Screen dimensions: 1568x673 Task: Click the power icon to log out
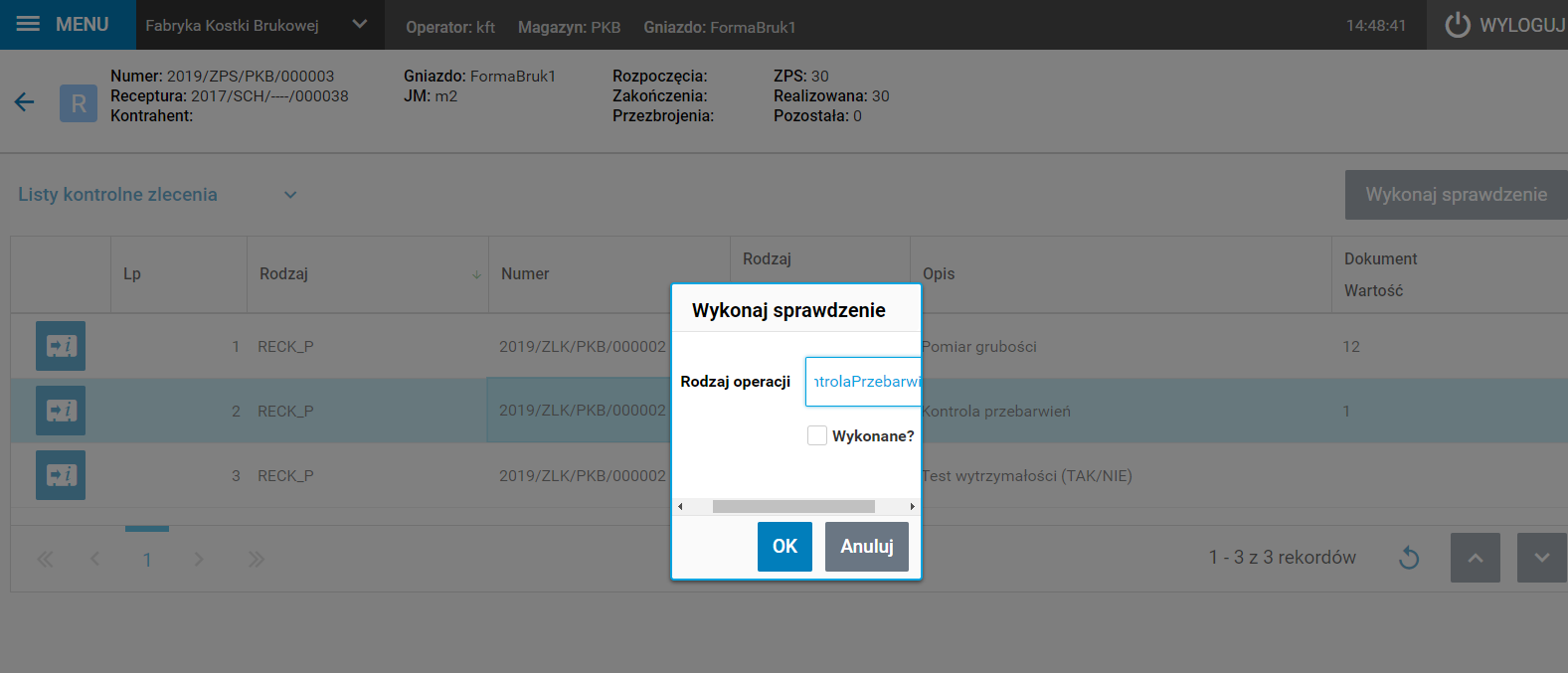click(1458, 25)
